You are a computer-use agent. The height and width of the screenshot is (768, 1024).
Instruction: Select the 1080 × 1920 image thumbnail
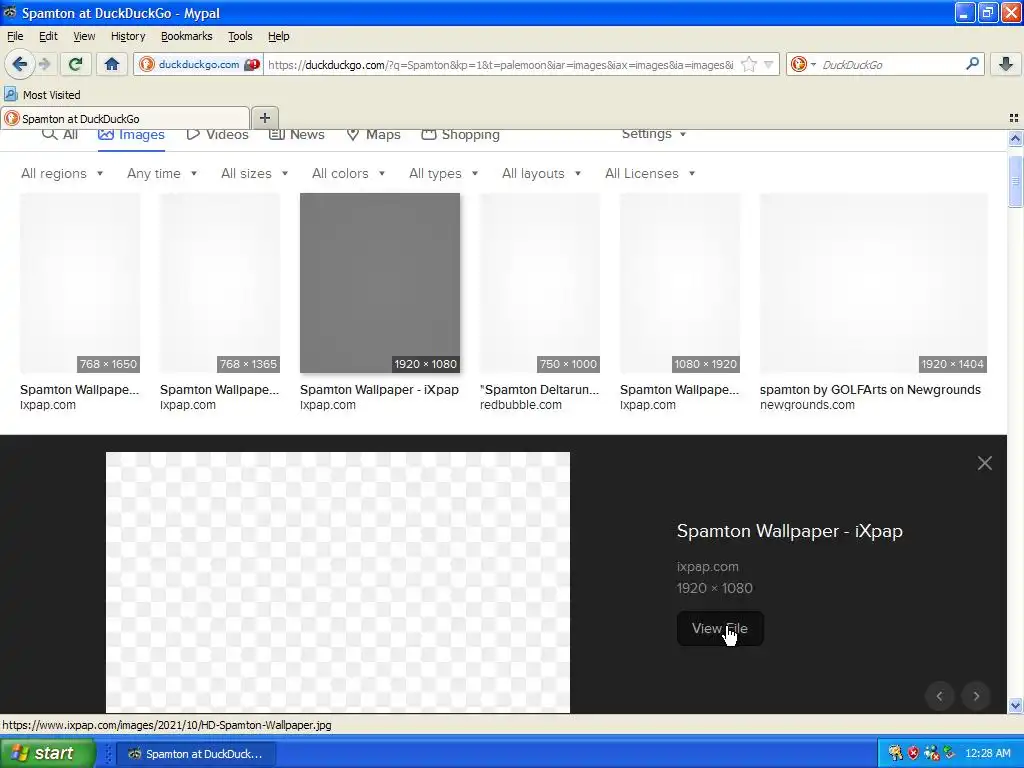pos(680,283)
